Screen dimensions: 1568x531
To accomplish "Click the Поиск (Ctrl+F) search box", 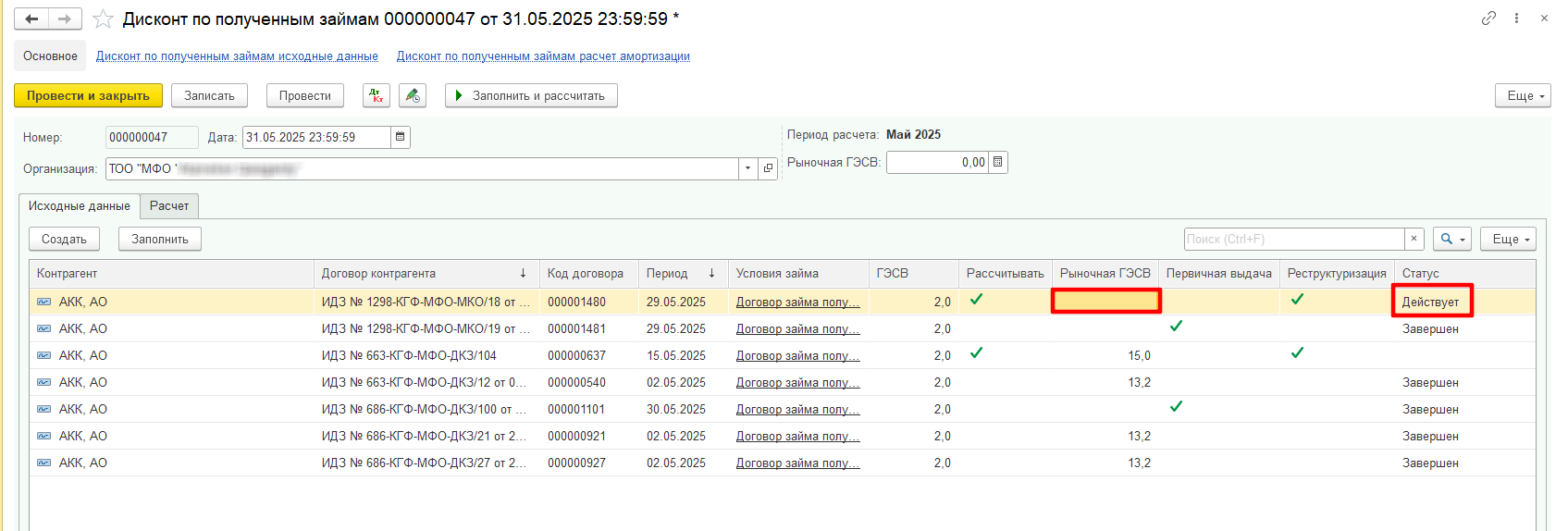I will tap(1294, 239).
